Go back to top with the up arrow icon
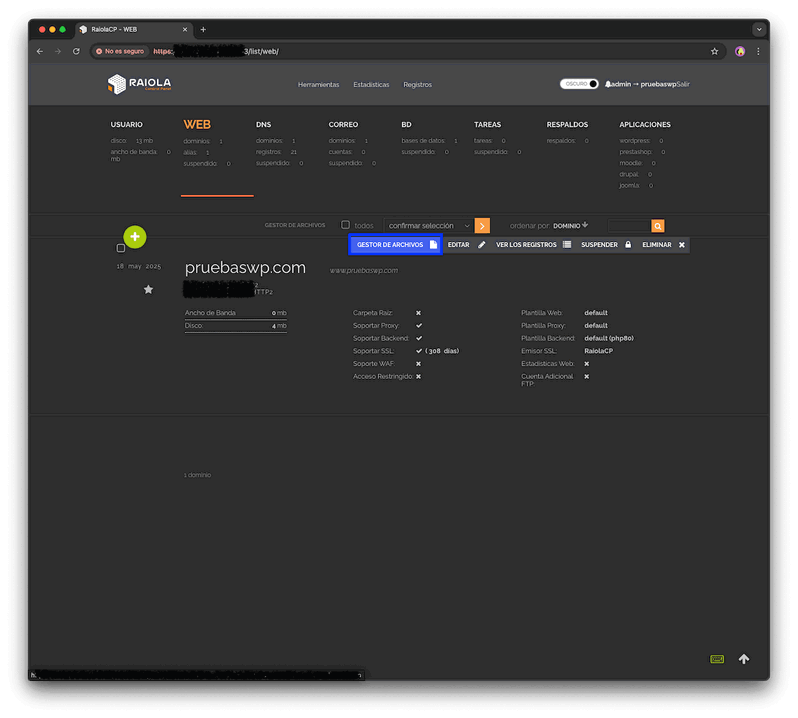The image size is (798, 718). (744, 659)
